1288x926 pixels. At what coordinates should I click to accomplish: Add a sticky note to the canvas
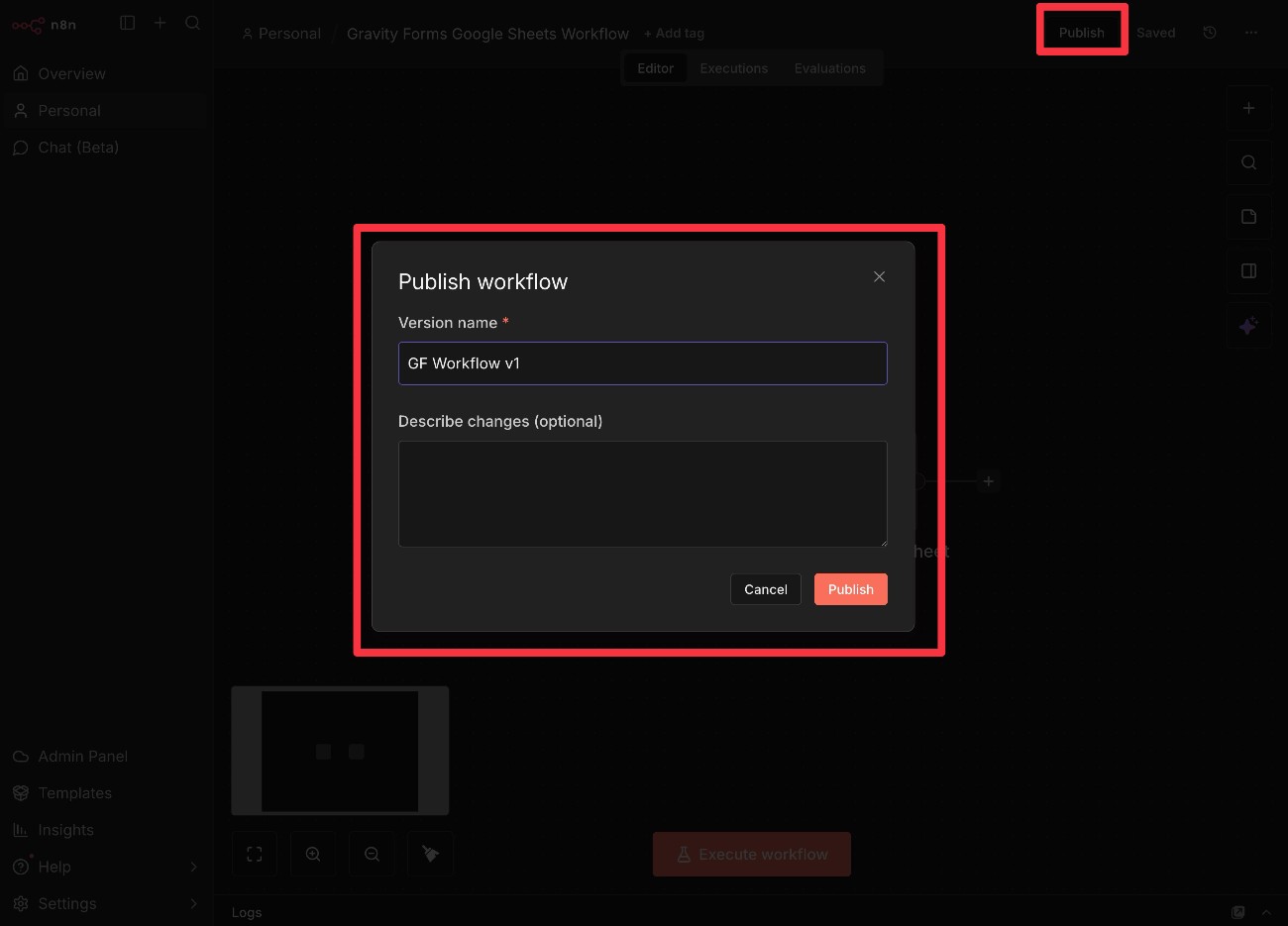click(x=1249, y=216)
